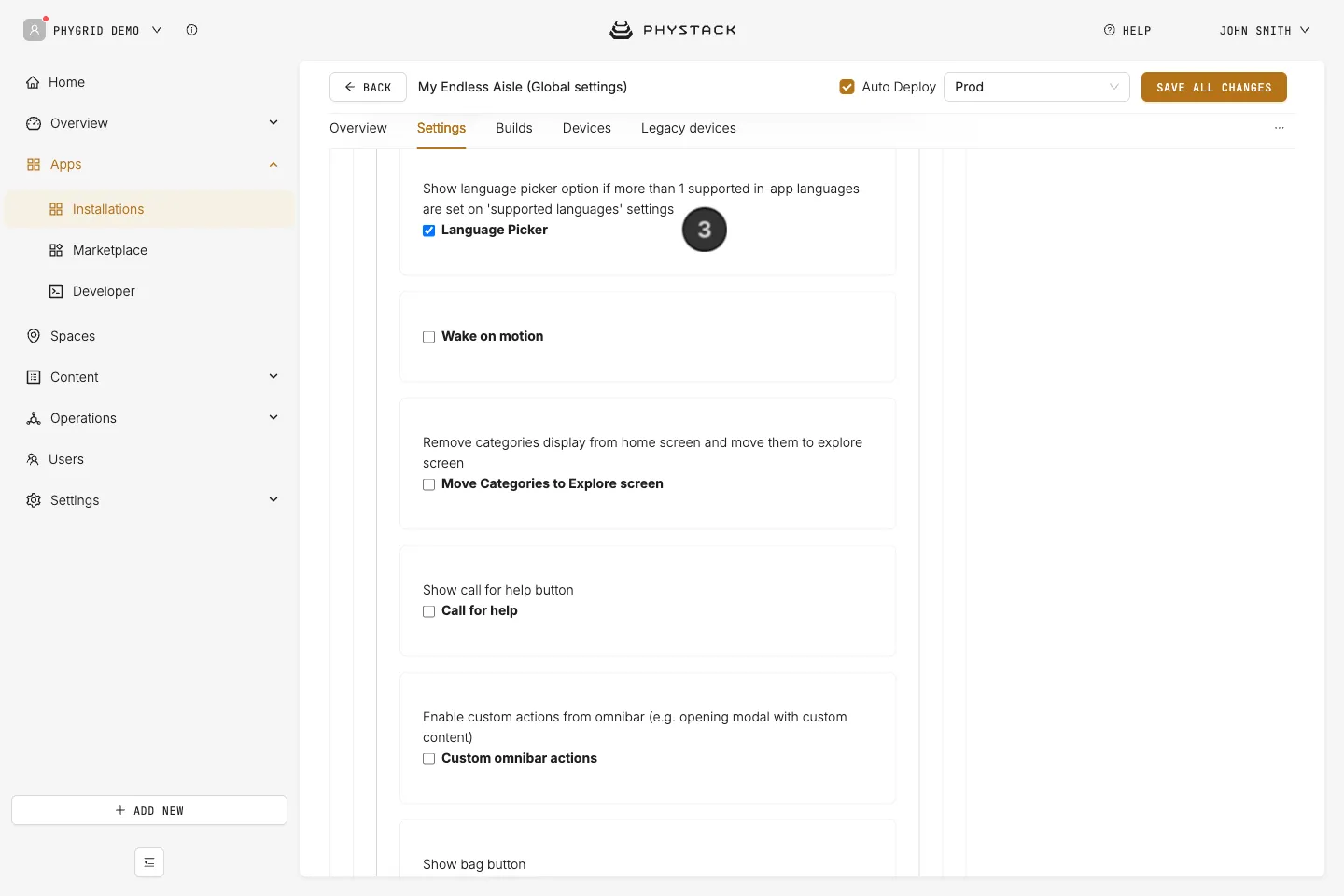Click the Marketplace icon in the sidebar
Viewport: 1344px width, 896px height.
point(56,250)
